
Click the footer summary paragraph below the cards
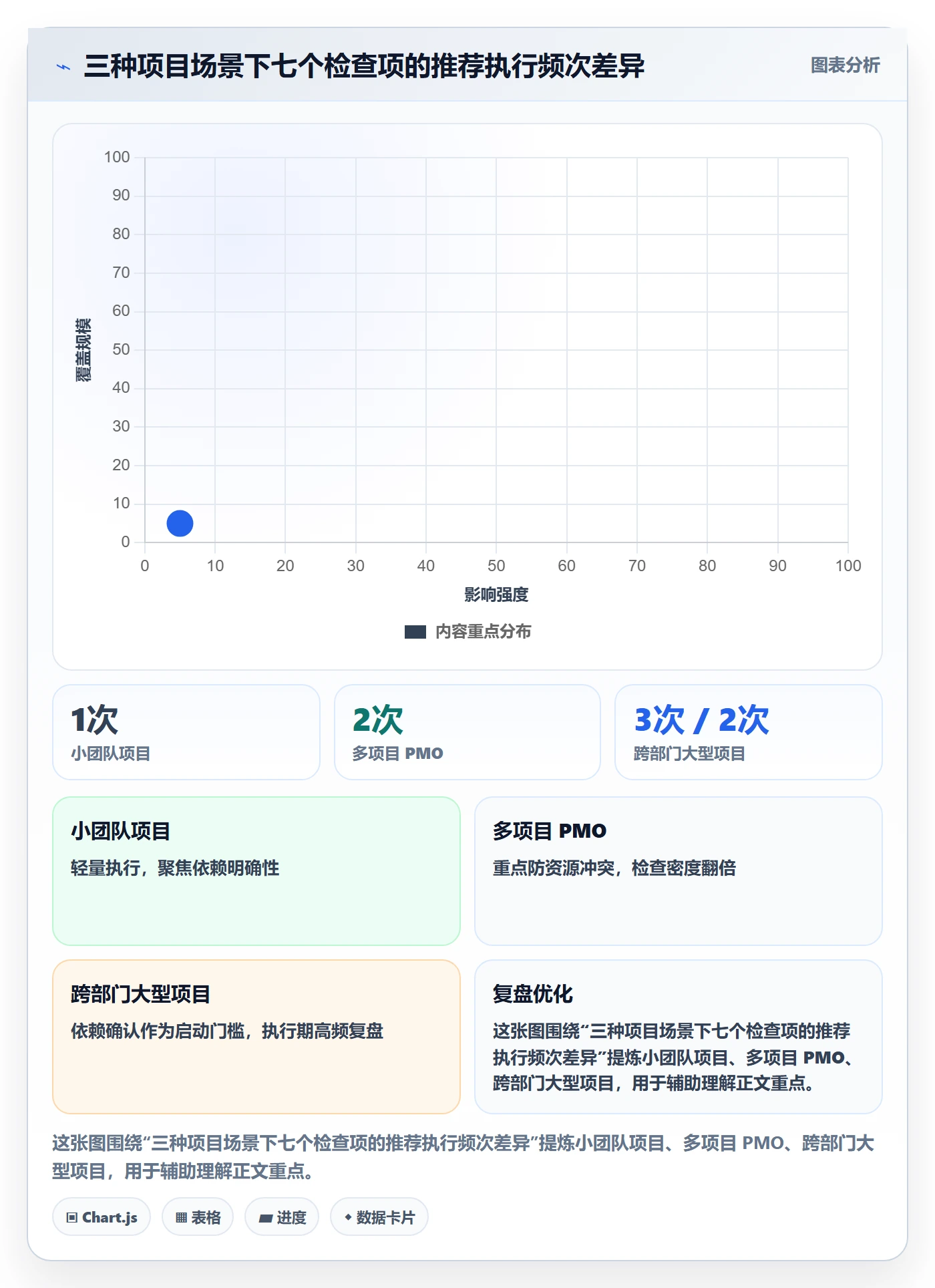pyautogui.click(x=463, y=1157)
